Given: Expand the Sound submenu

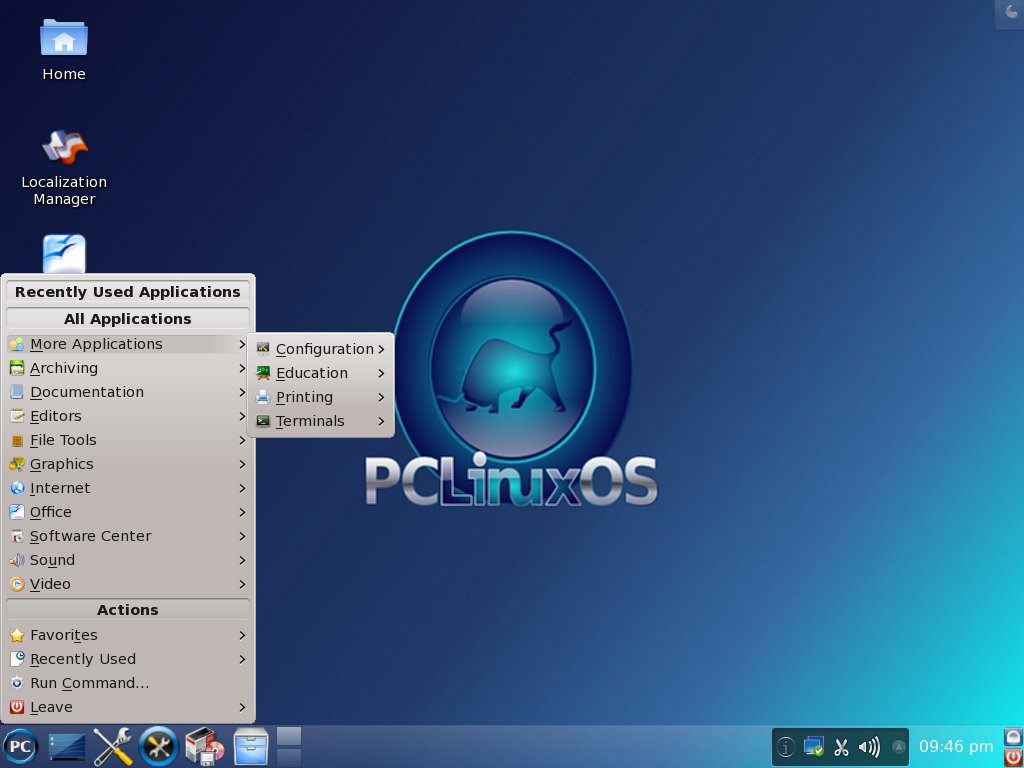Looking at the screenshot, I should pyautogui.click(x=128, y=560).
